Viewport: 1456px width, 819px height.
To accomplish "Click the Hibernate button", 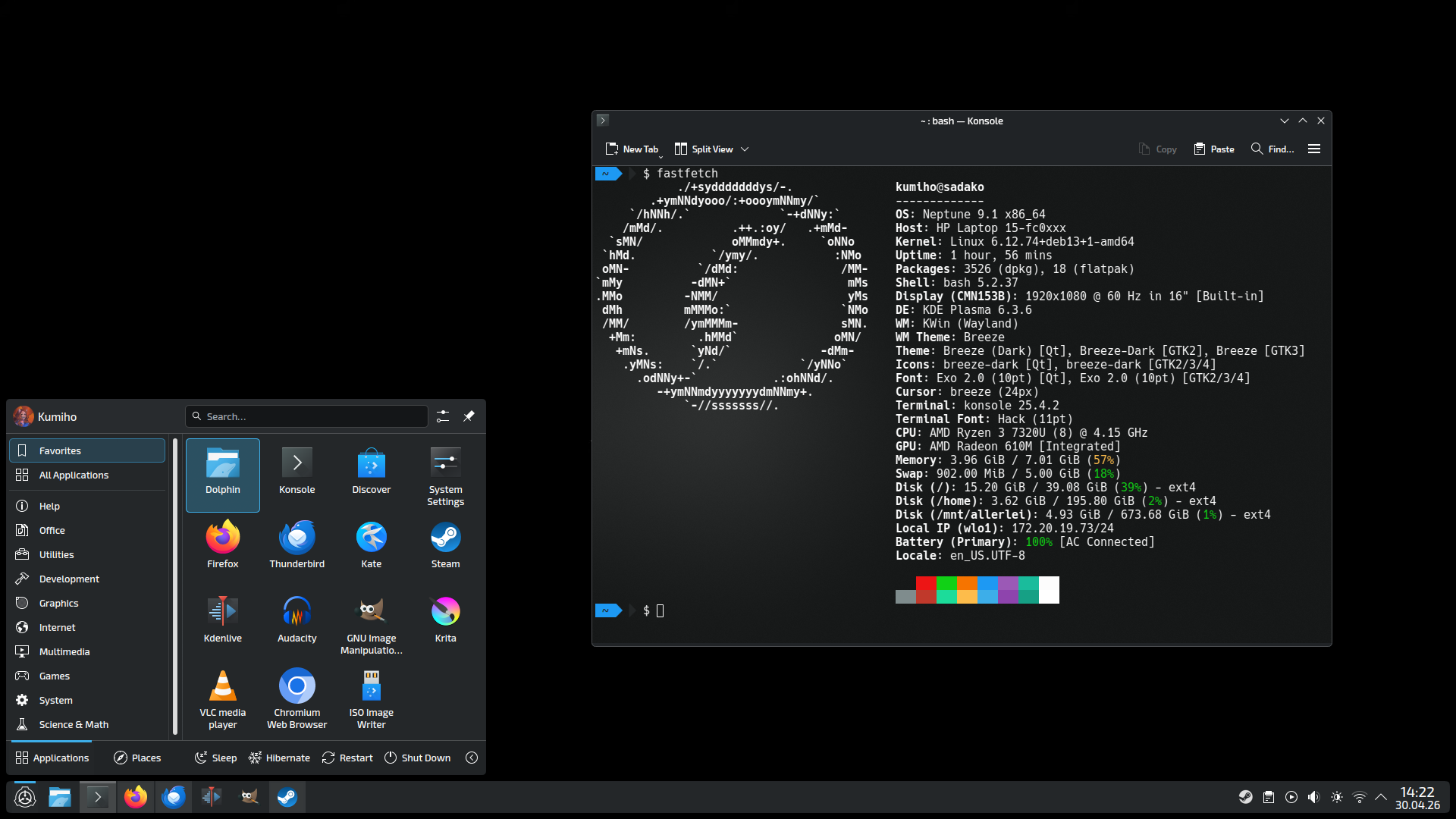I will [280, 758].
